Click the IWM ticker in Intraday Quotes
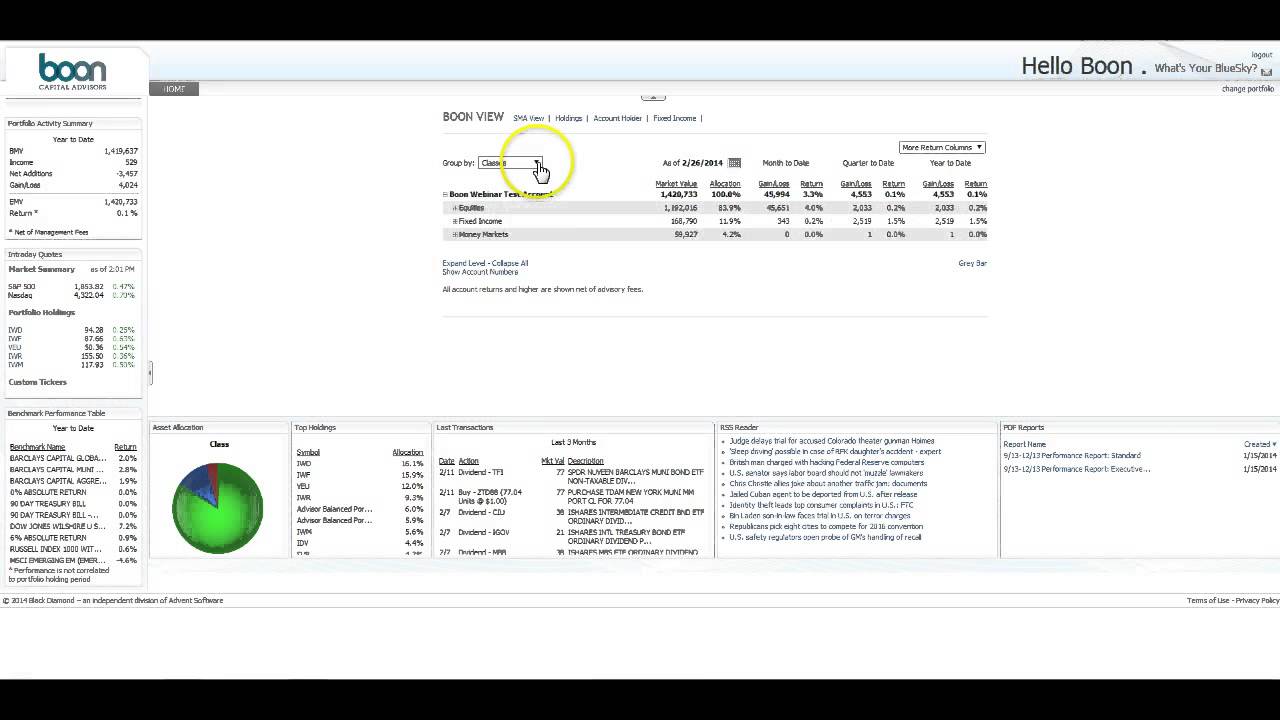Screen dimensions: 1280x720 (x=15, y=365)
